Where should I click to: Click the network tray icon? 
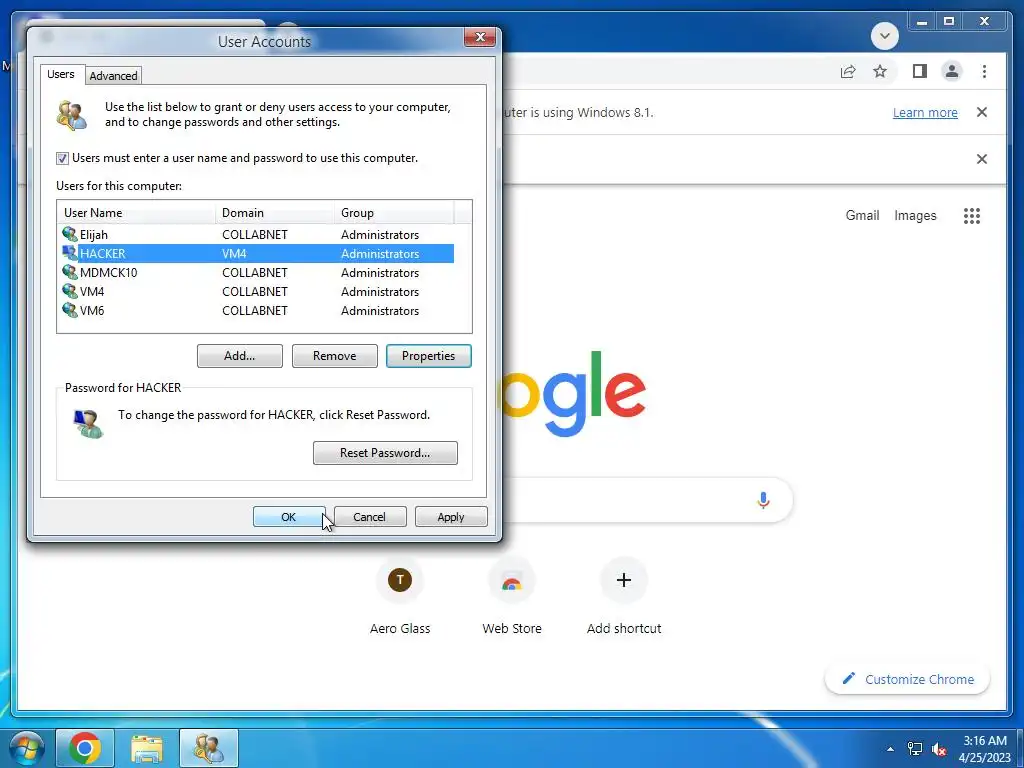click(x=915, y=748)
